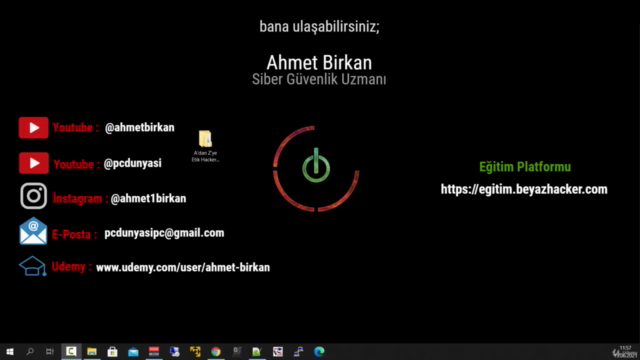
Task: Click the name "Ahmet Birkan"
Action: coord(319,63)
